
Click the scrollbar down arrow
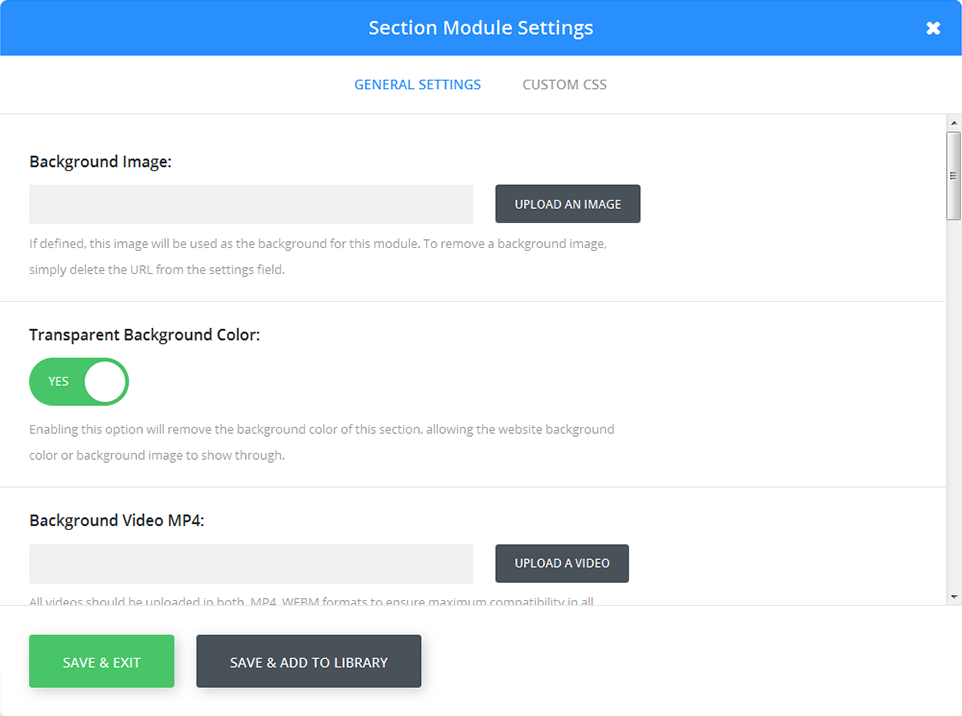pyautogui.click(x=953, y=598)
